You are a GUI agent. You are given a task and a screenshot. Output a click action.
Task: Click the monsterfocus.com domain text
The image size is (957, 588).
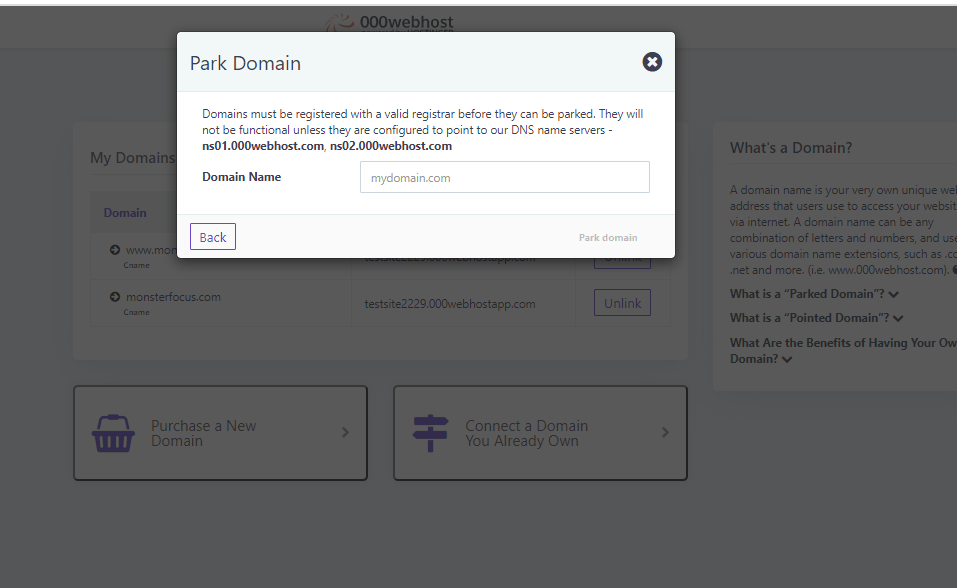point(173,297)
